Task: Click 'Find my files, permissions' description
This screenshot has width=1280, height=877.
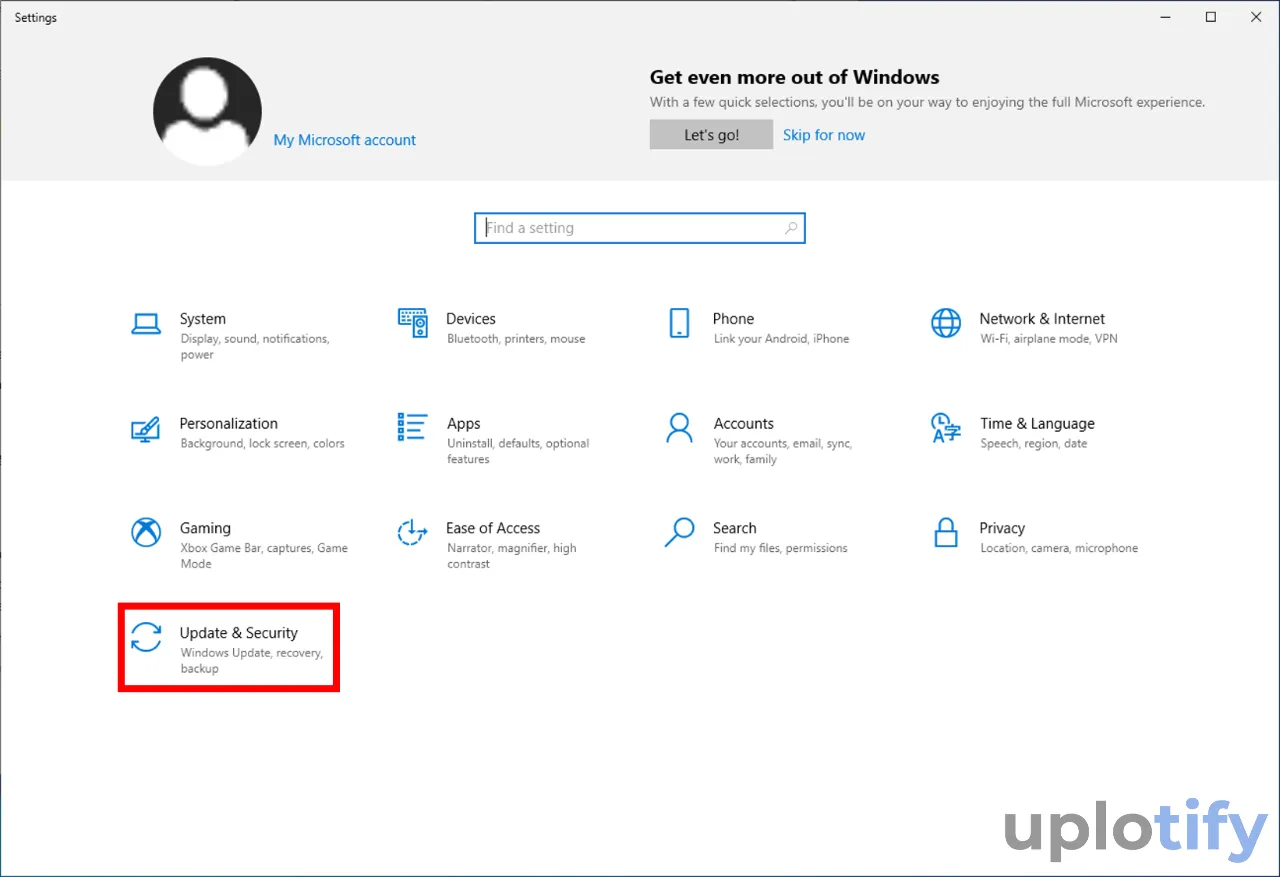Action: pyautogui.click(x=781, y=548)
